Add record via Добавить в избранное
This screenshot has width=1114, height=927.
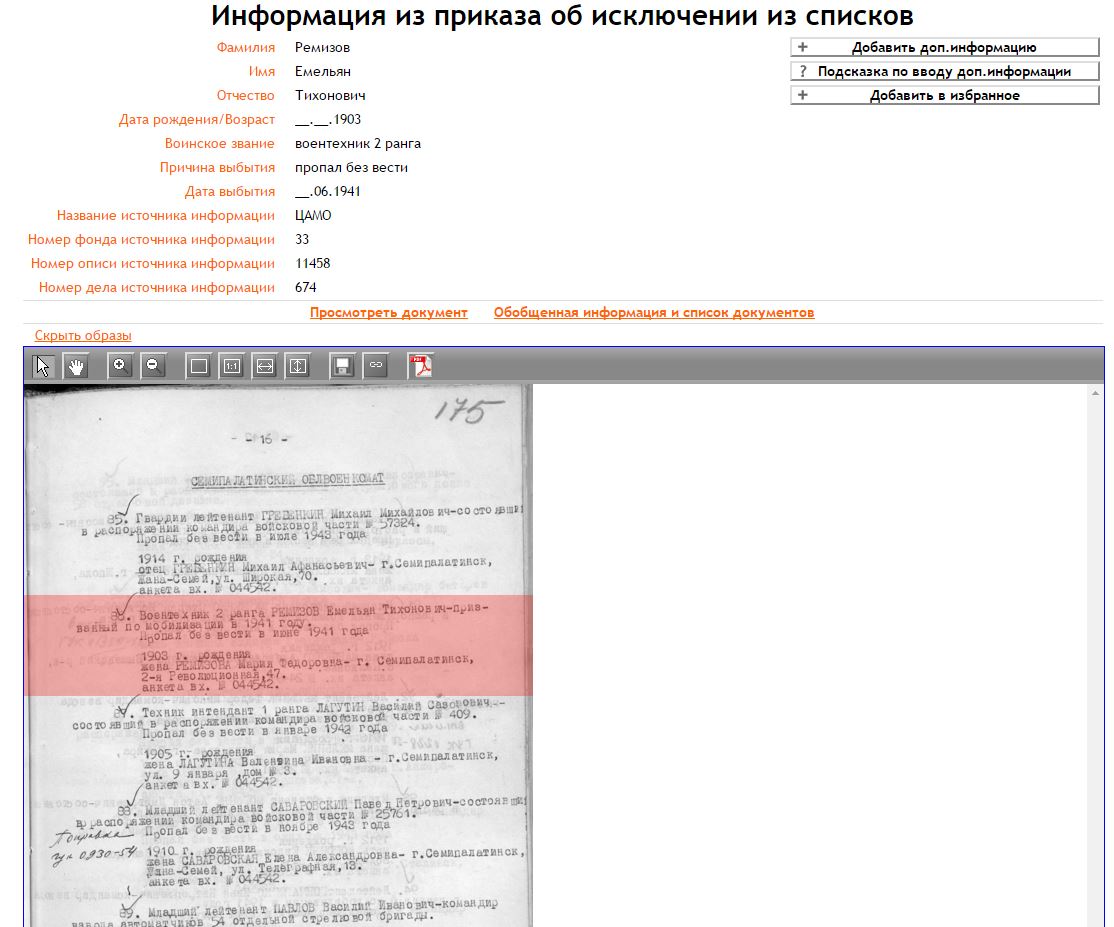point(945,95)
